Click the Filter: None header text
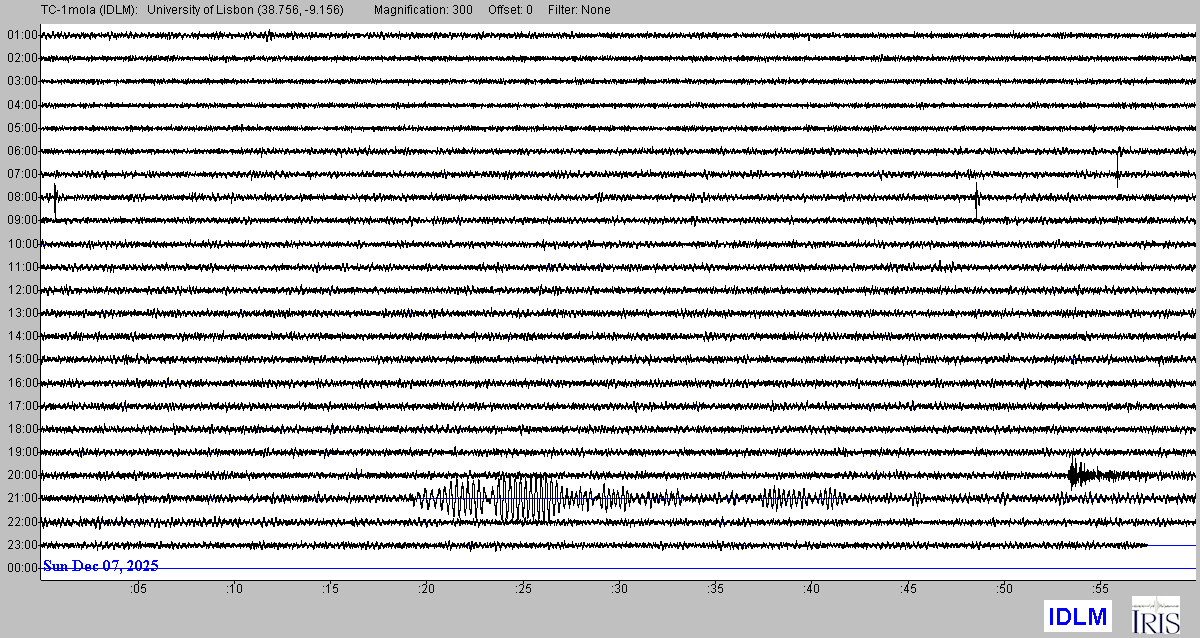Viewport: 1200px width, 638px height. click(579, 10)
